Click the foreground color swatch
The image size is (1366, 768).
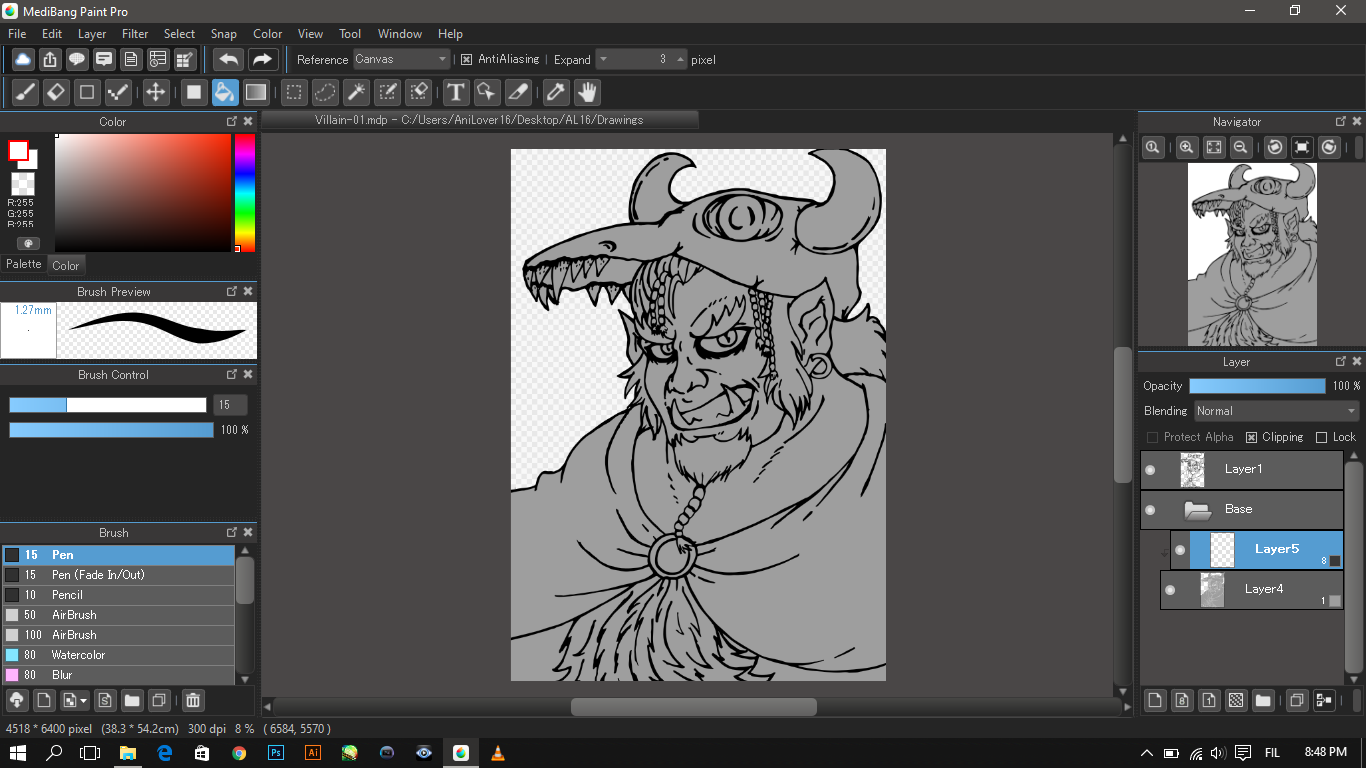pos(18,151)
